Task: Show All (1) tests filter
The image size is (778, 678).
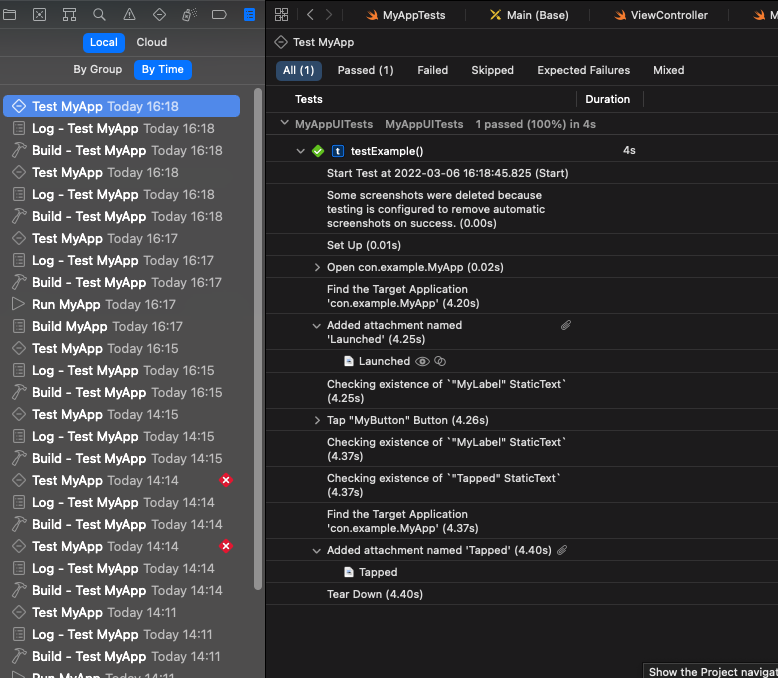Action: [x=299, y=70]
